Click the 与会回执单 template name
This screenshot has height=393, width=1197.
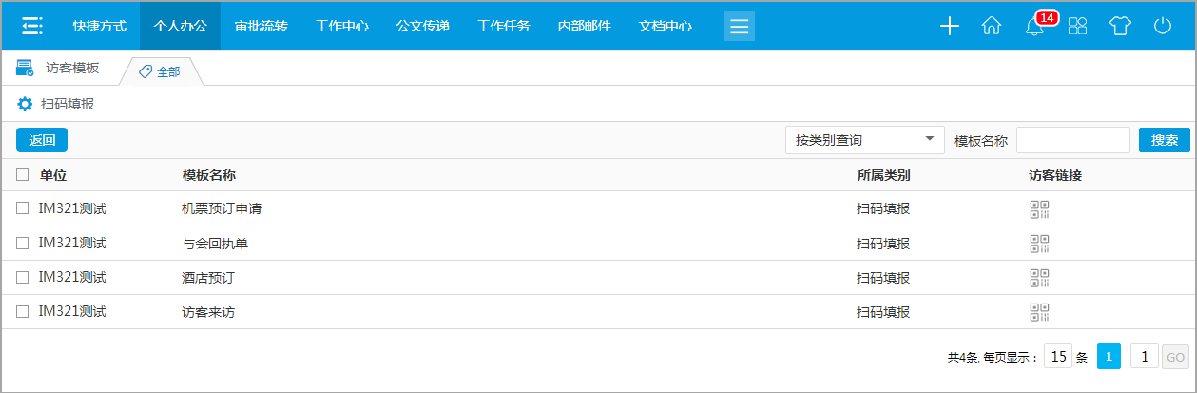pyautogui.click(x=215, y=243)
